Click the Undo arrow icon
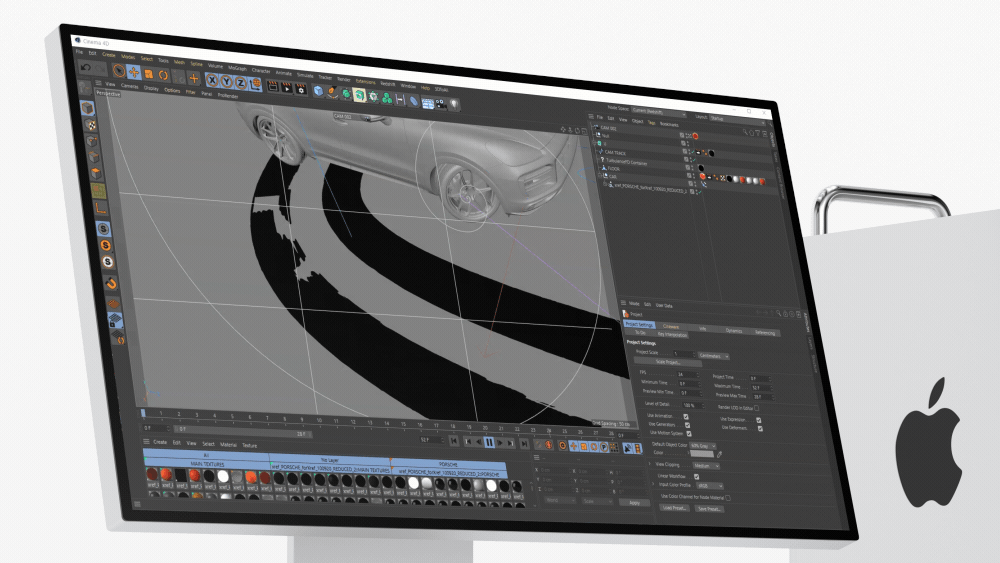The height and width of the screenshot is (563, 1000). (86, 66)
